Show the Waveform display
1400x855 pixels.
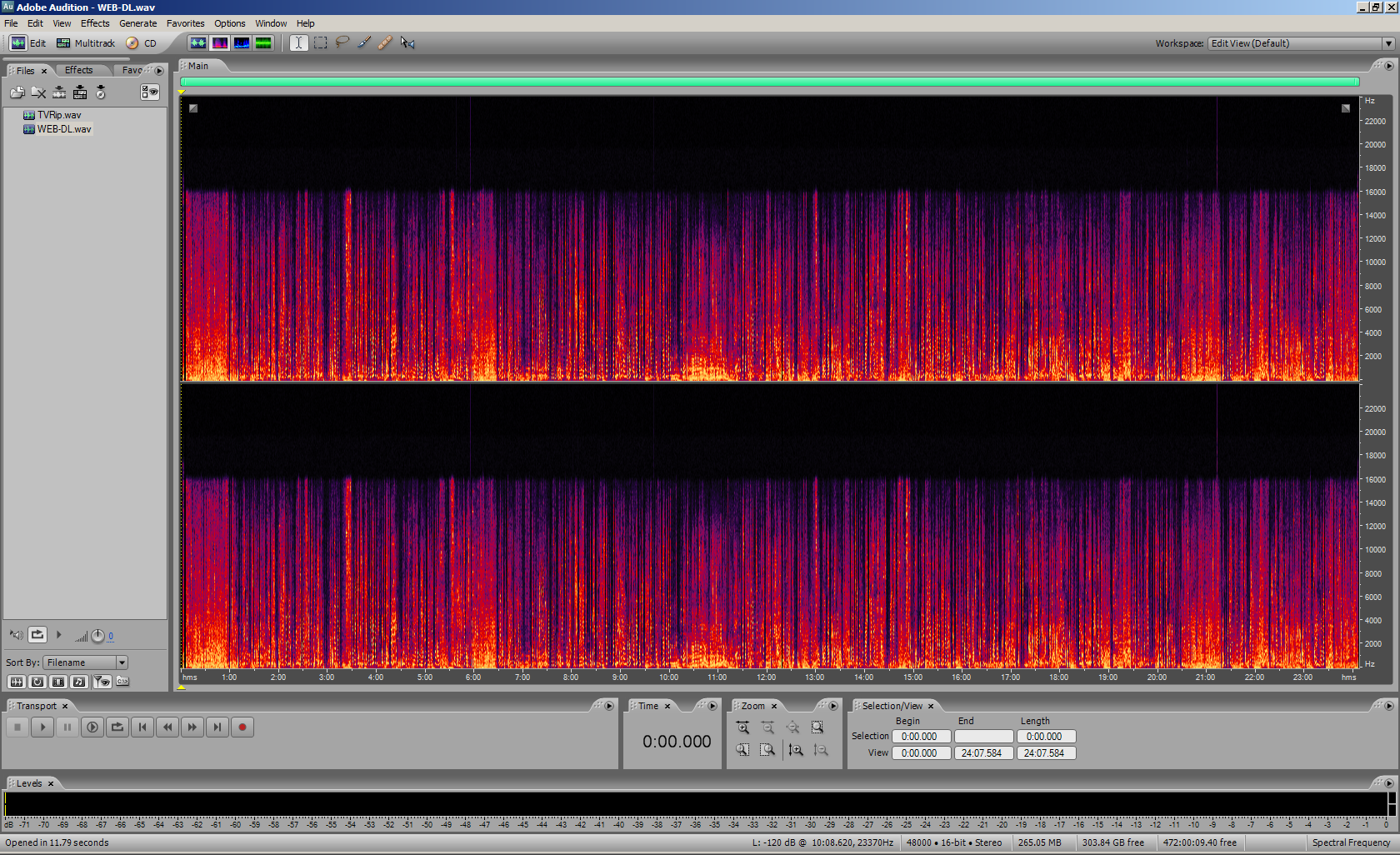pos(198,43)
